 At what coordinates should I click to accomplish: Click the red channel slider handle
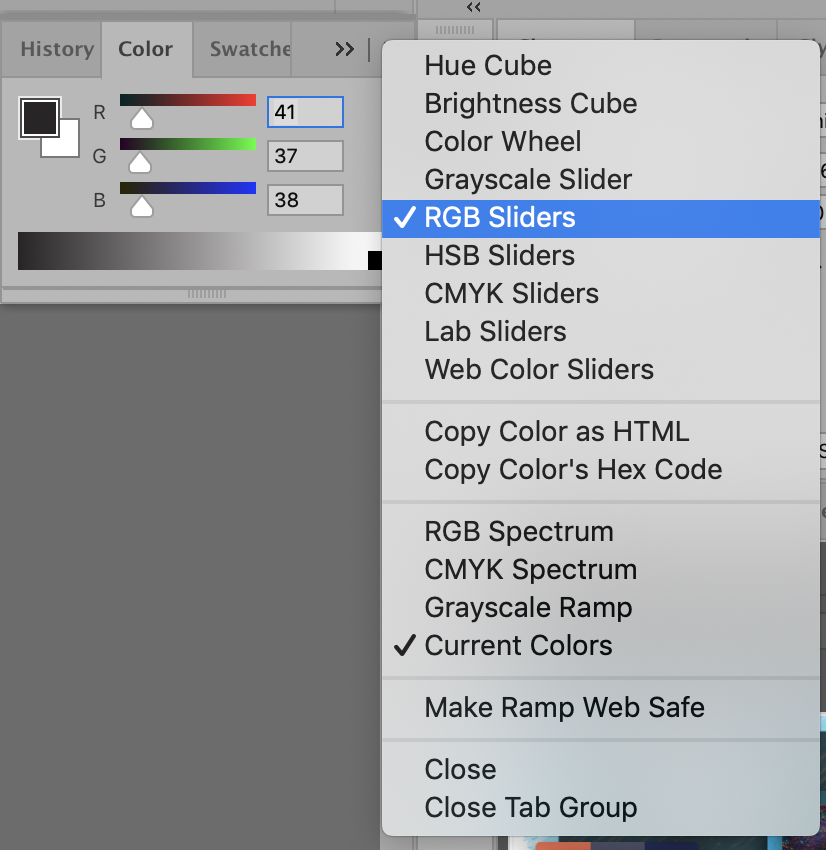click(x=142, y=119)
